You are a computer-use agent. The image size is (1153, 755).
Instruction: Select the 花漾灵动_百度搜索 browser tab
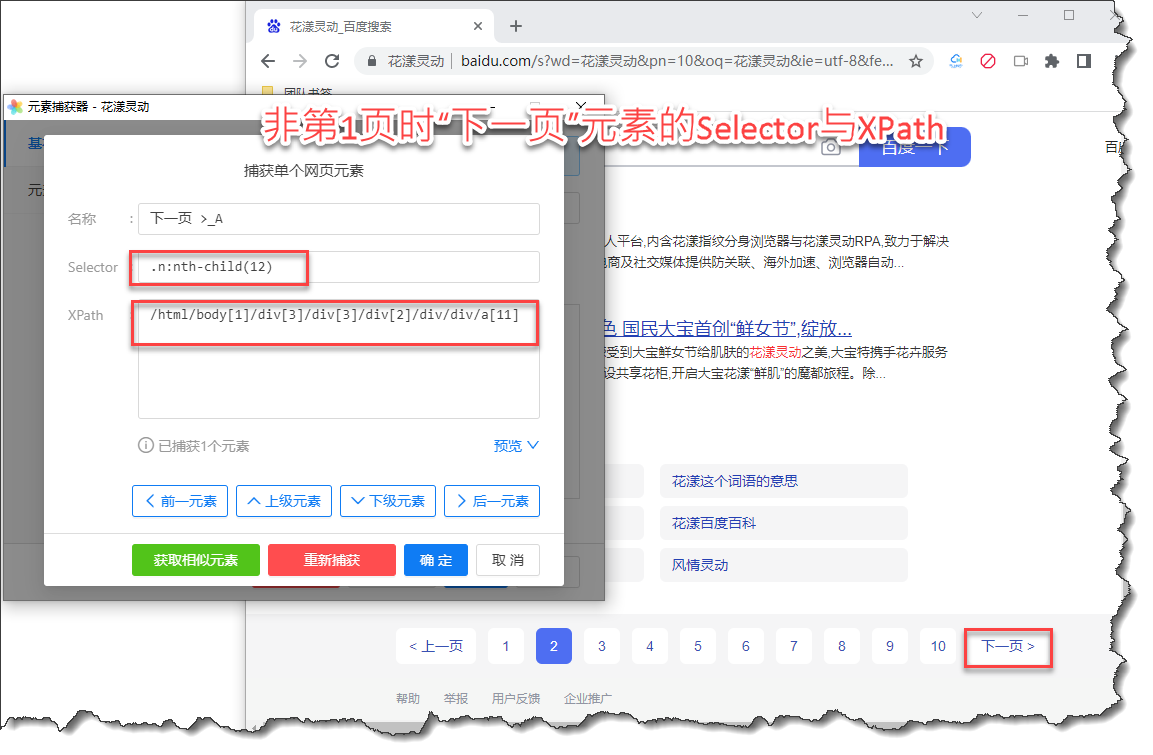[375, 26]
